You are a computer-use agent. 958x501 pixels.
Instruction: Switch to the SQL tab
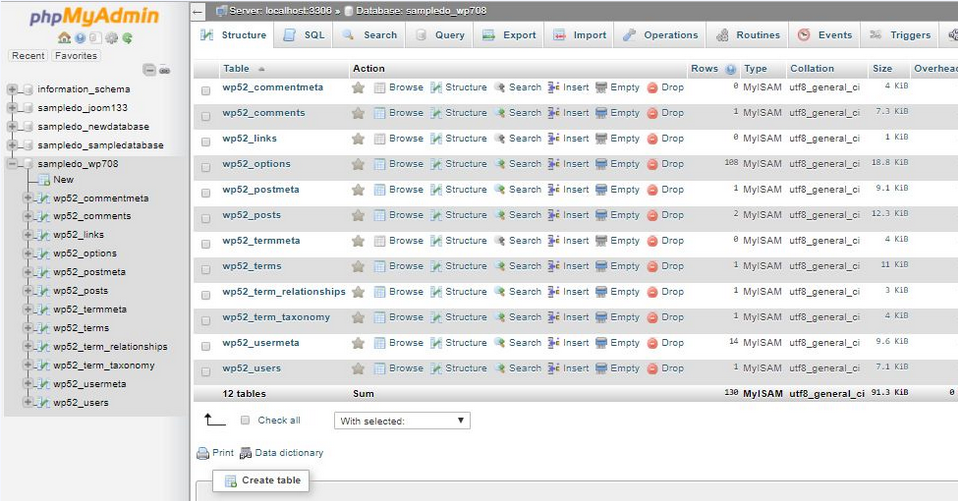coord(304,35)
